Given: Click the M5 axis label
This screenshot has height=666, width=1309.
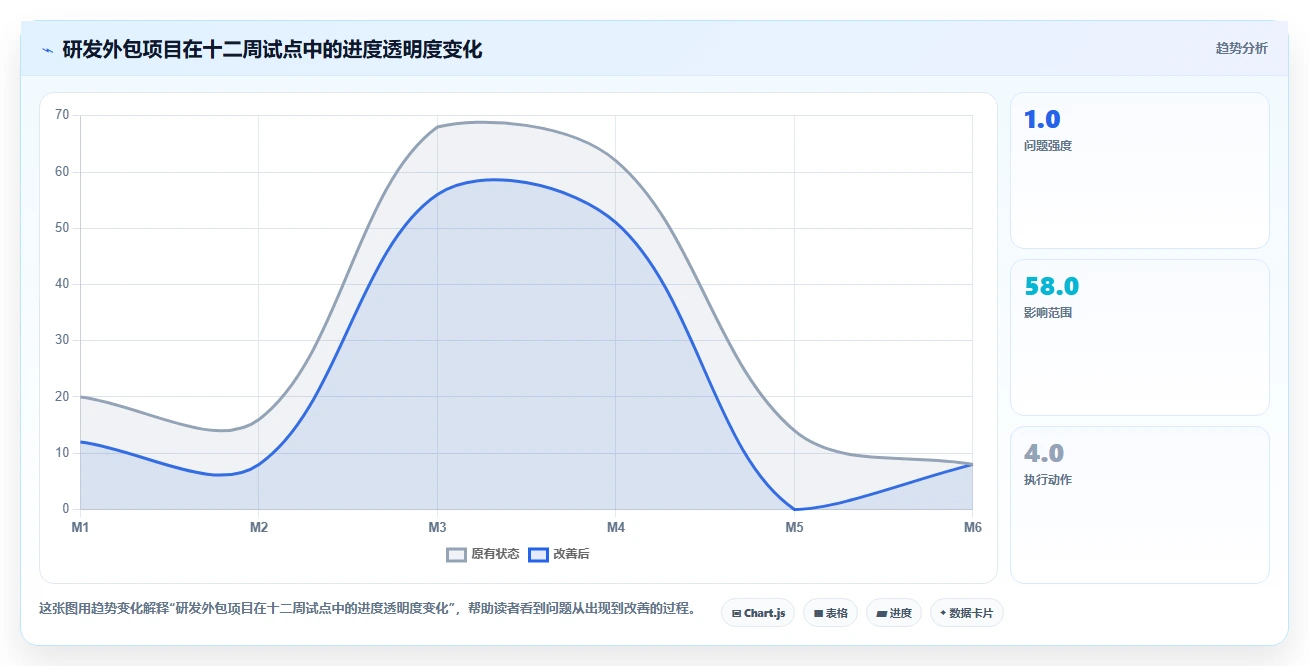Looking at the screenshot, I should (794, 527).
